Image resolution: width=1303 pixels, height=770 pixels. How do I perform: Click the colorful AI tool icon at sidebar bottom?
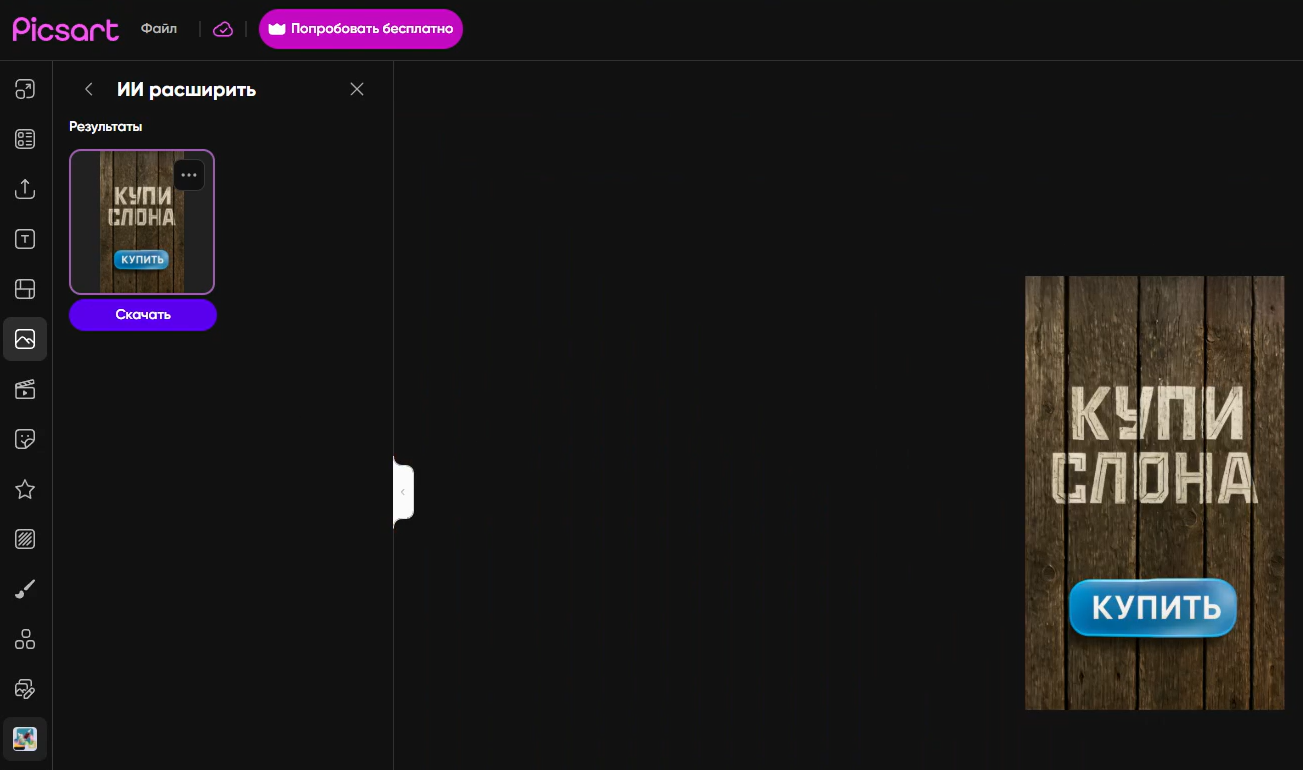pyautogui.click(x=25, y=739)
